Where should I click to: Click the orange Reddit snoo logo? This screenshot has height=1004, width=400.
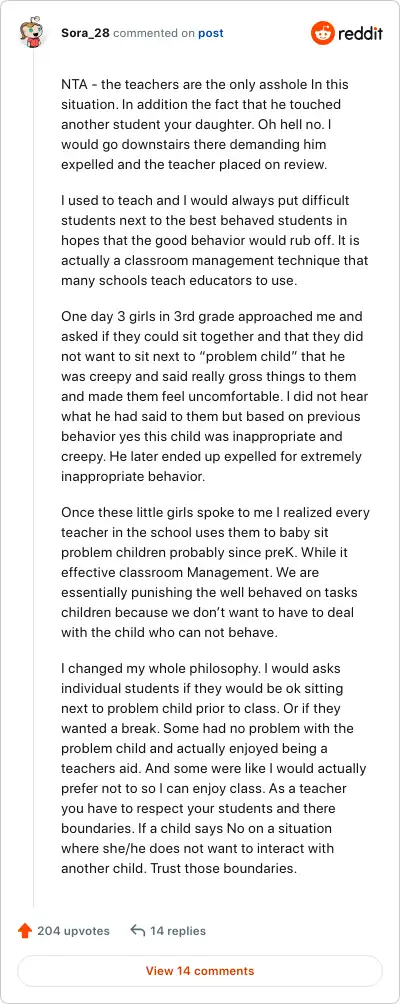click(x=323, y=33)
